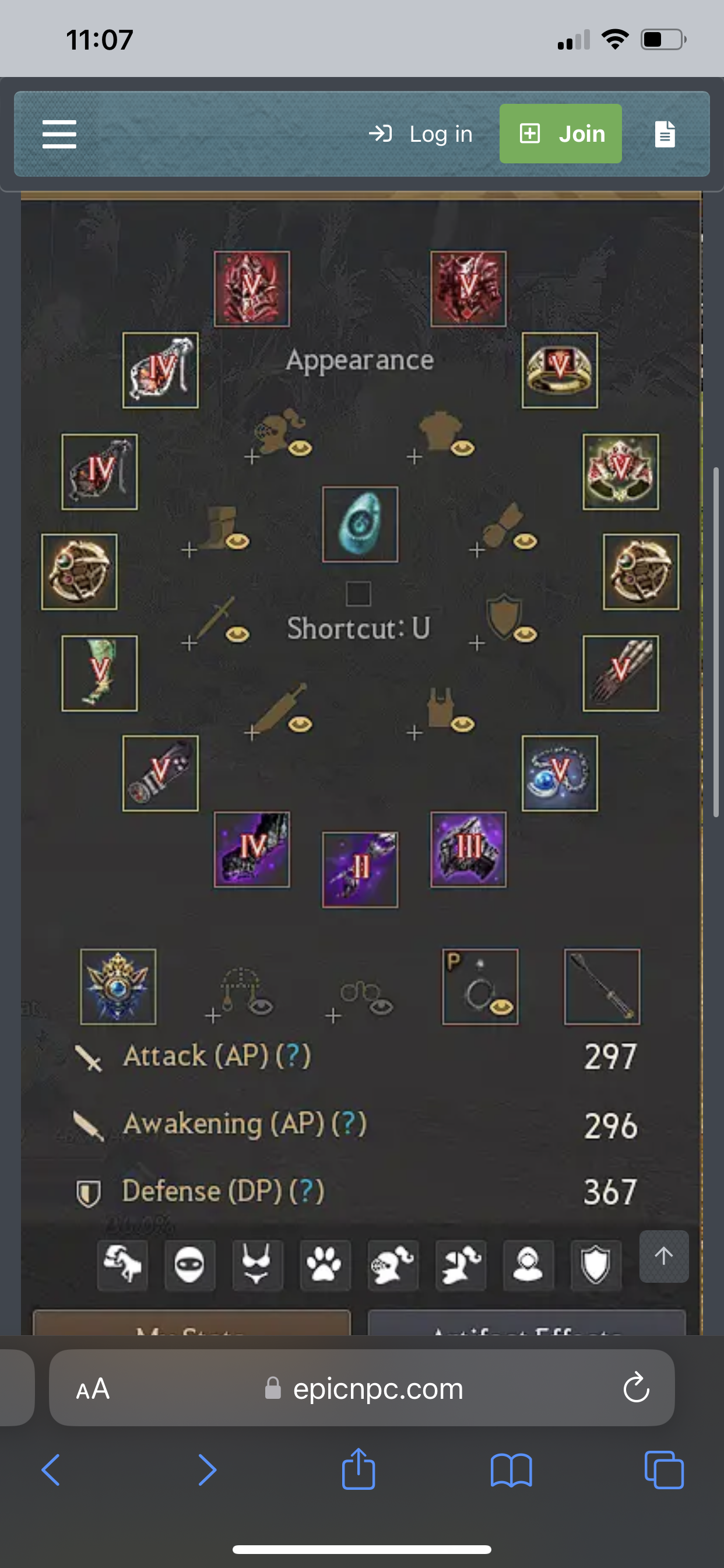Viewport: 724px width, 1568px height.
Task: Click help (?) next to Defense (DP)
Action: 307,1191
